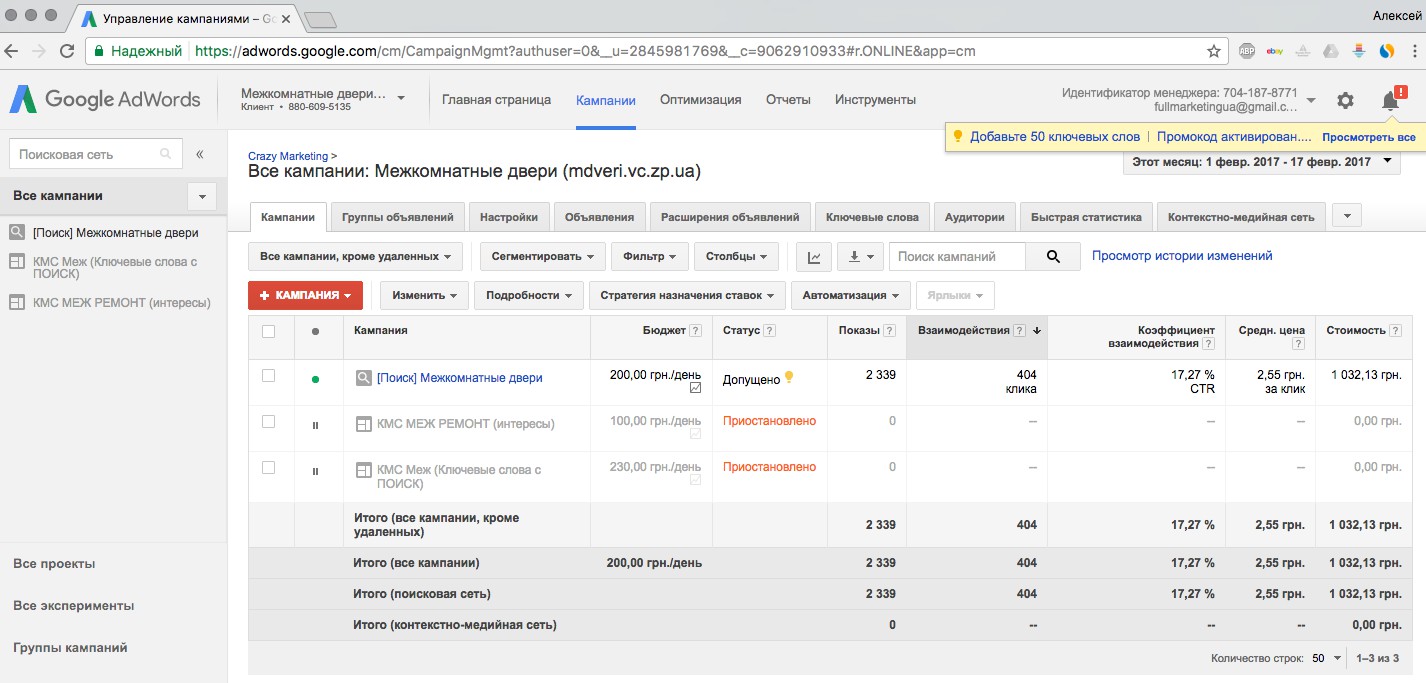Viewport: 1426px width, 683px height.
Task: Reload the page in the browser
Action: click(67, 51)
